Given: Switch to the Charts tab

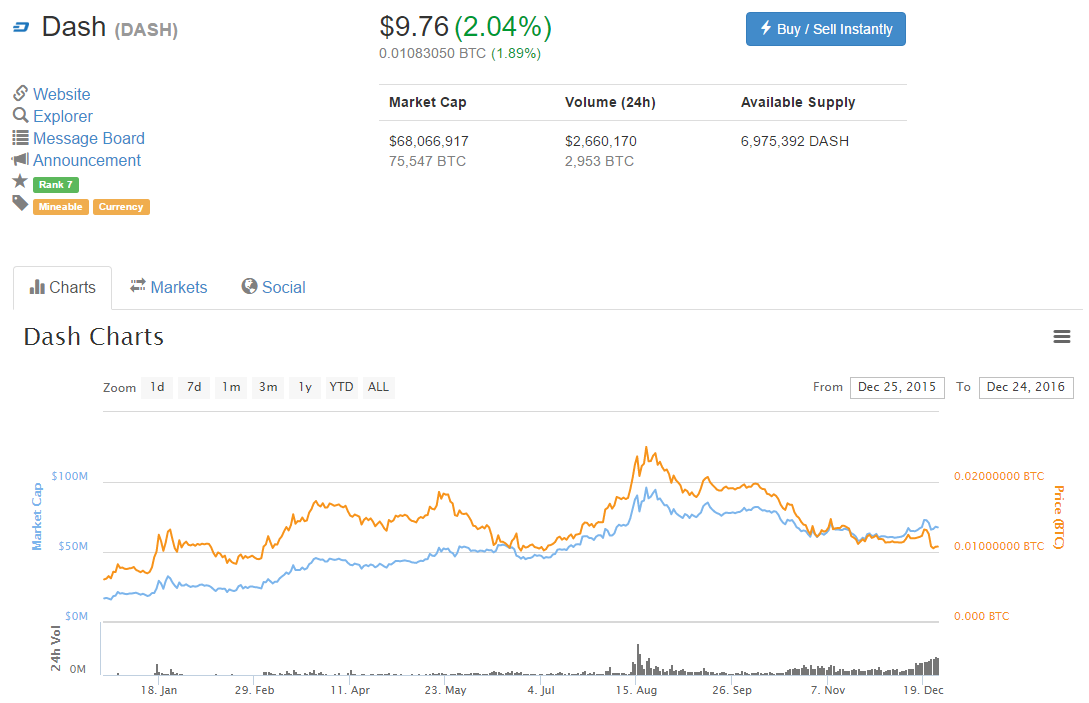Looking at the screenshot, I should [63, 288].
